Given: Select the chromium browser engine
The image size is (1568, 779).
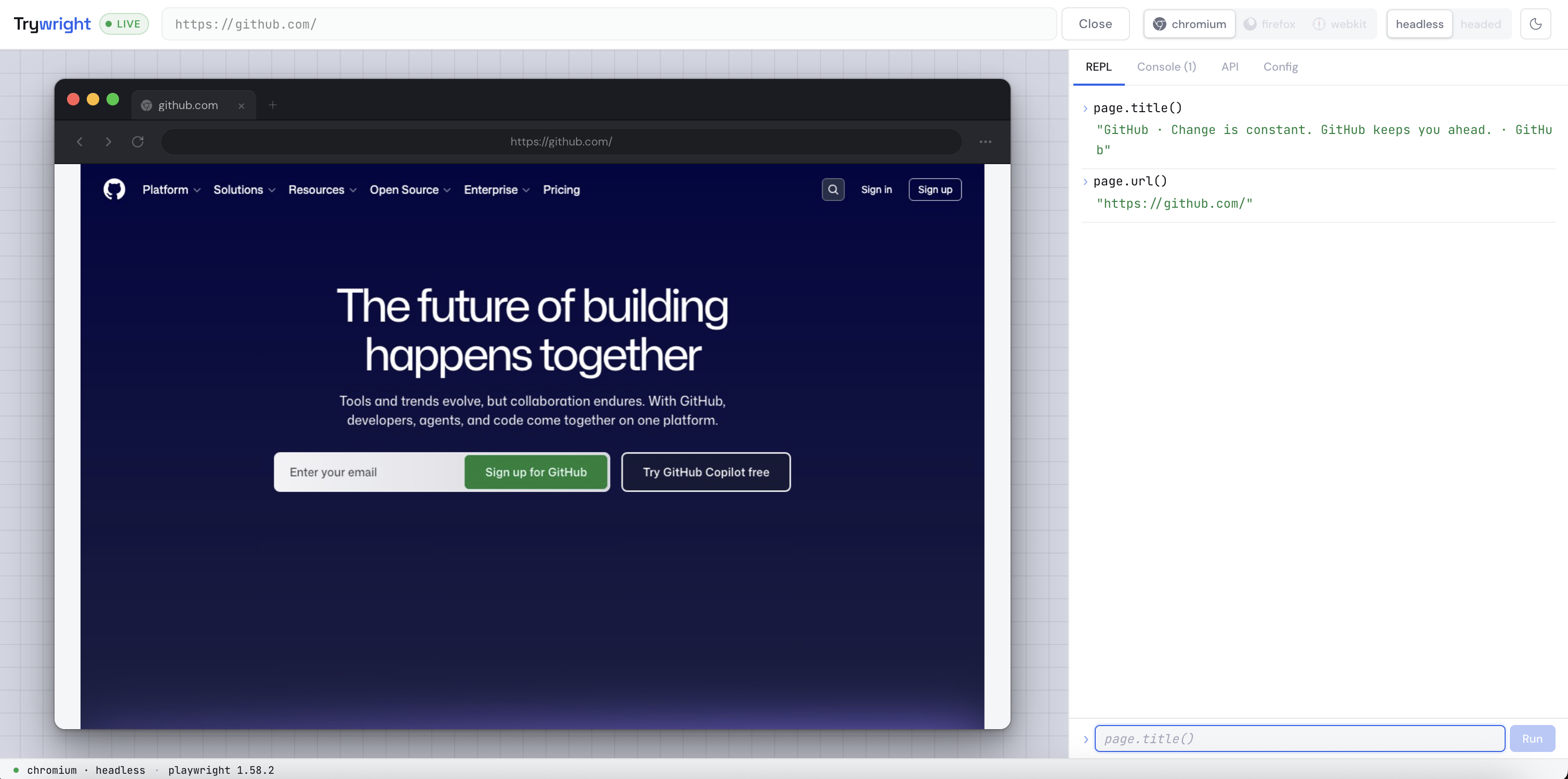Looking at the screenshot, I should [1188, 24].
